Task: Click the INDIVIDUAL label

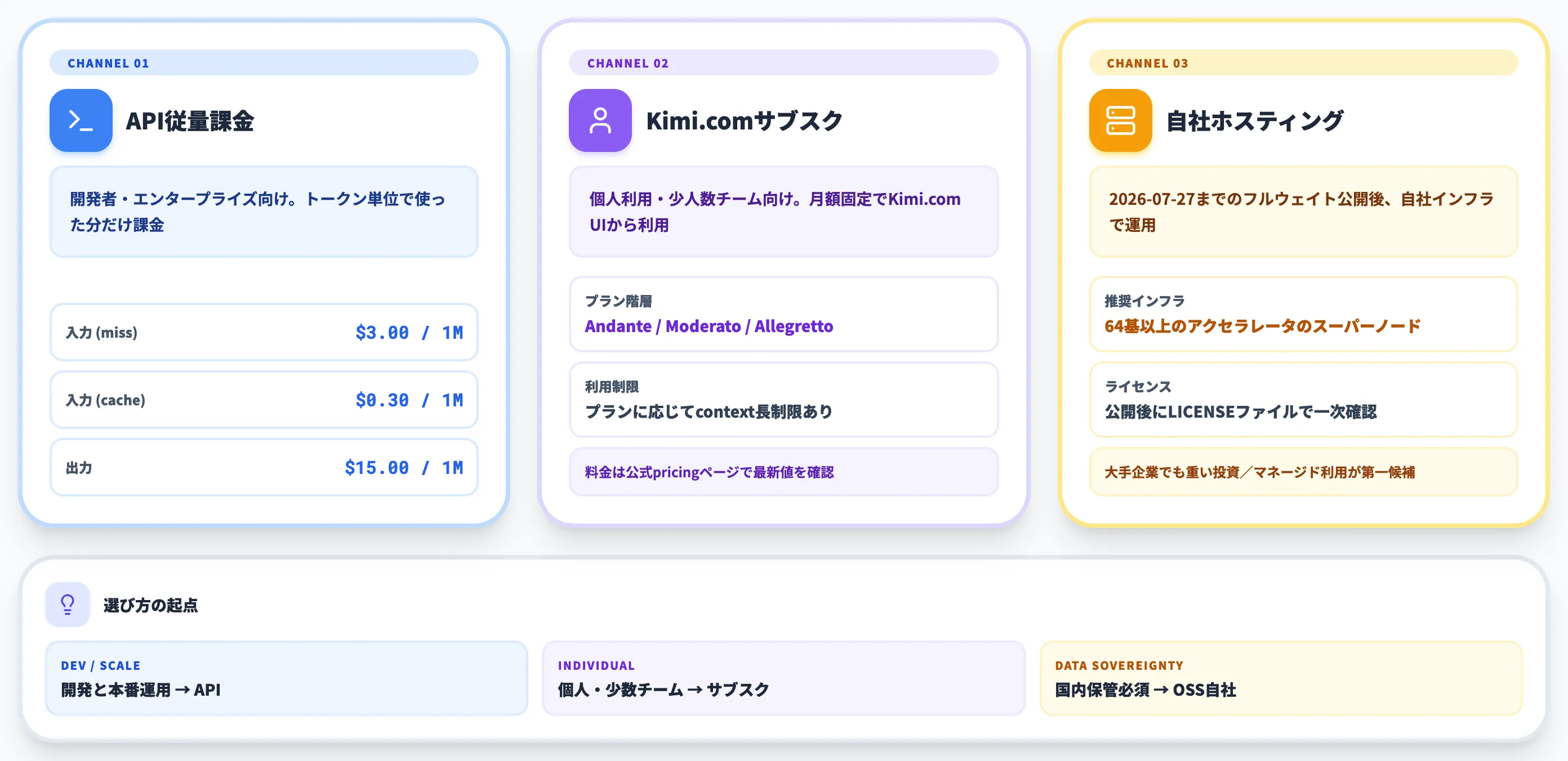Action: click(x=596, y=665)
